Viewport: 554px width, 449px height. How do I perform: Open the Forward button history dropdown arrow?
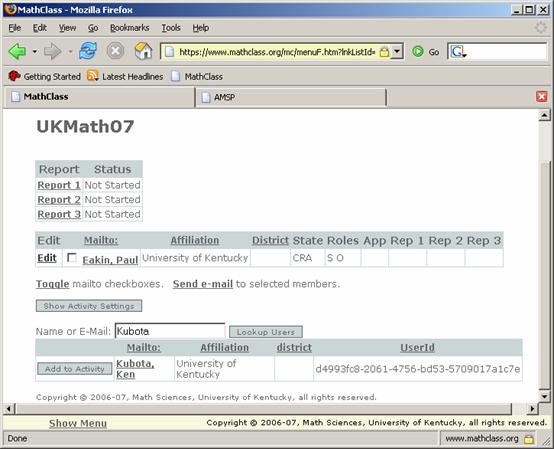click(x=70, y=52)
